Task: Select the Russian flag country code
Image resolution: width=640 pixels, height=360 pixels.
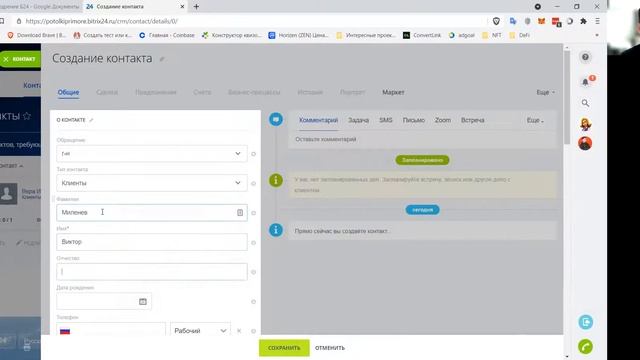Action: [65, 331]
